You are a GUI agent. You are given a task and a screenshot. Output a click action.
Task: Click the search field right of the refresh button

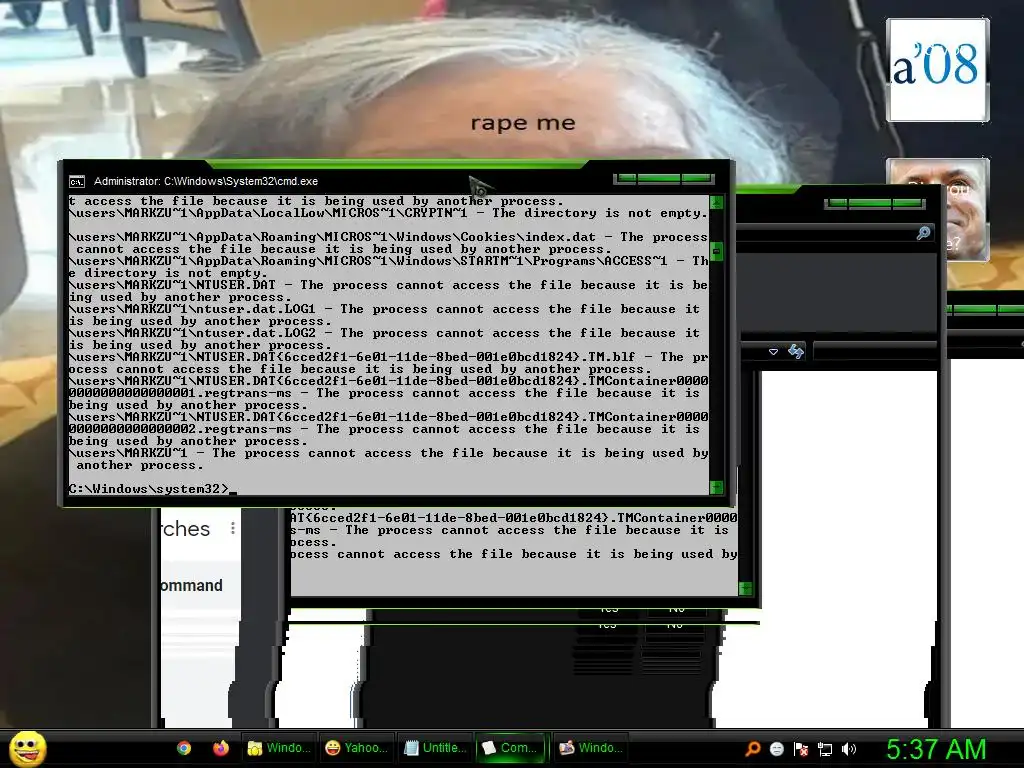tap(875, 351)
